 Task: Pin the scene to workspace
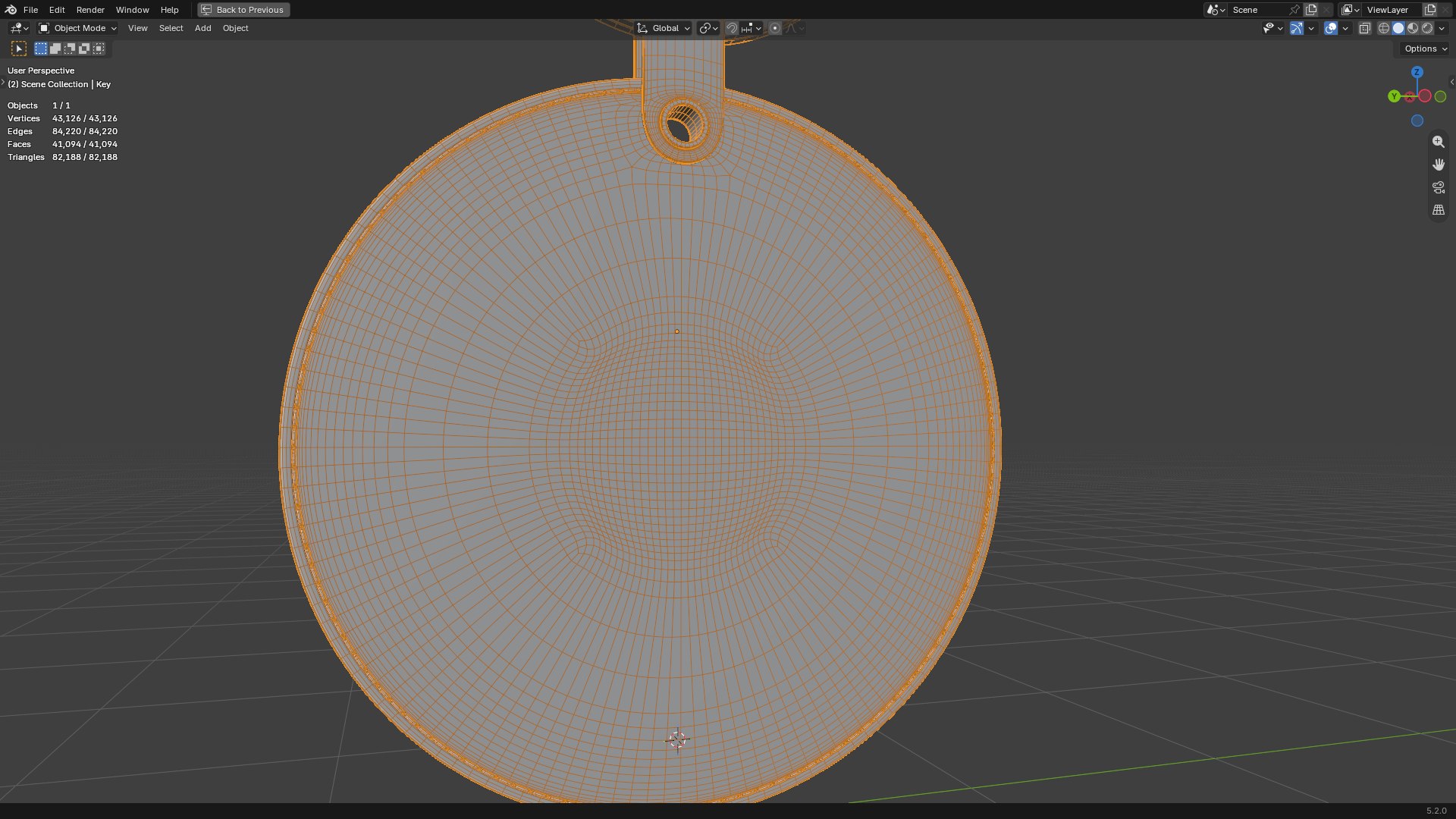pyautogui.click(x=1294, y=10)
